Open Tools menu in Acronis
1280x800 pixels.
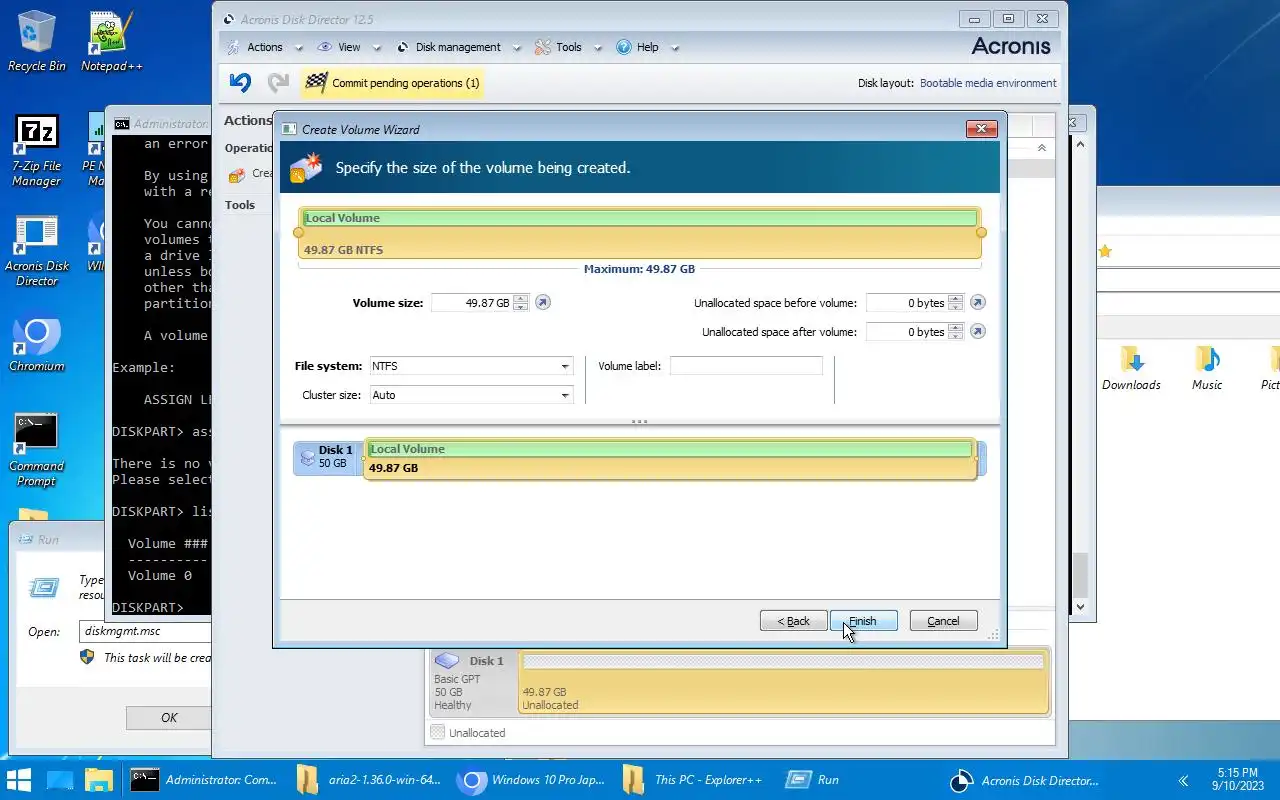[568, 47]
